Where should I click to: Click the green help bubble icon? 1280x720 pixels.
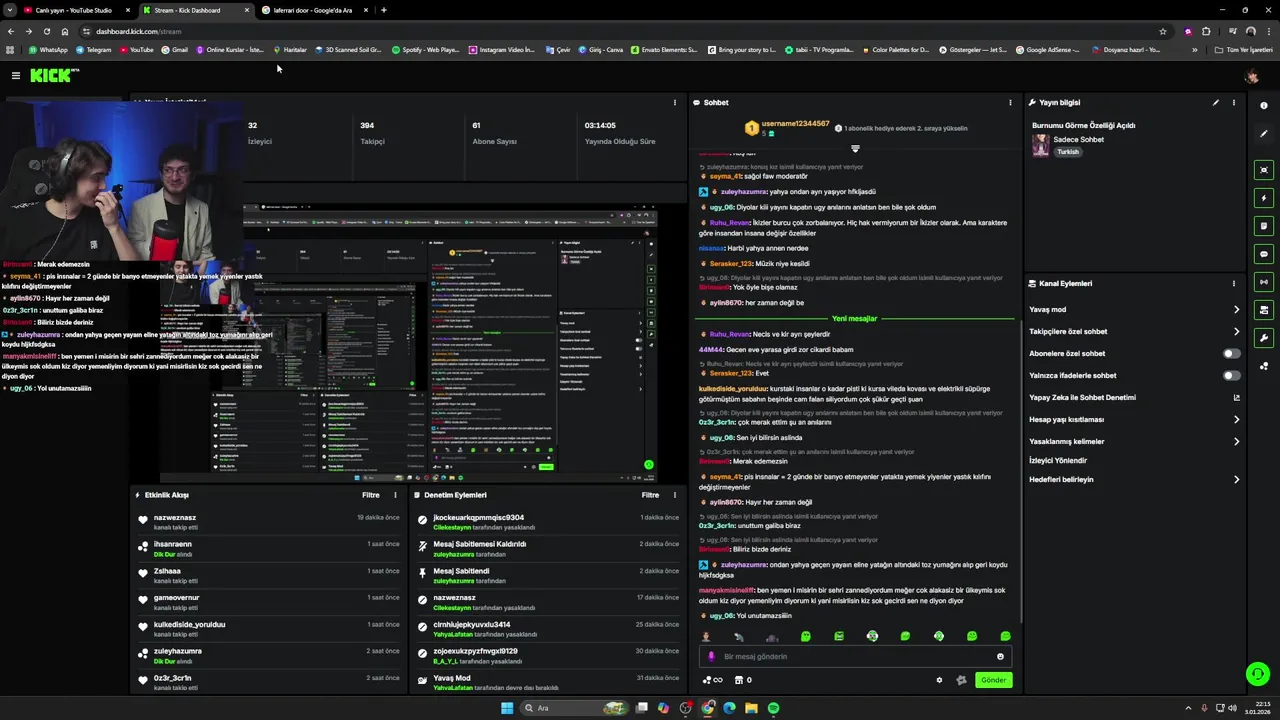[1258, 674]
